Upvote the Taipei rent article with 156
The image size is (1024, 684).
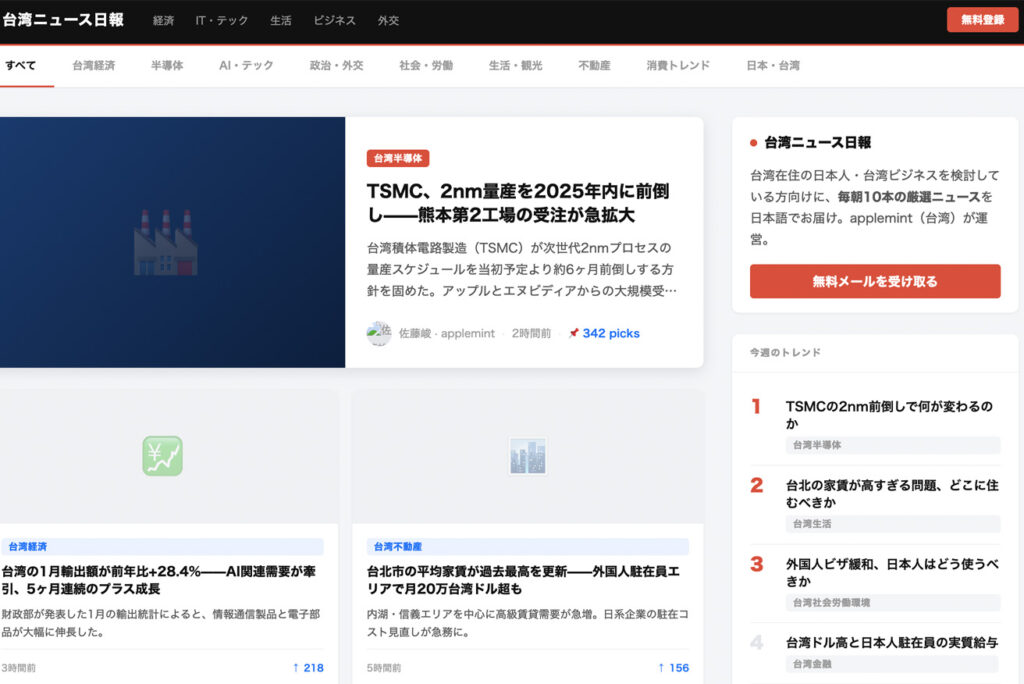672,668
